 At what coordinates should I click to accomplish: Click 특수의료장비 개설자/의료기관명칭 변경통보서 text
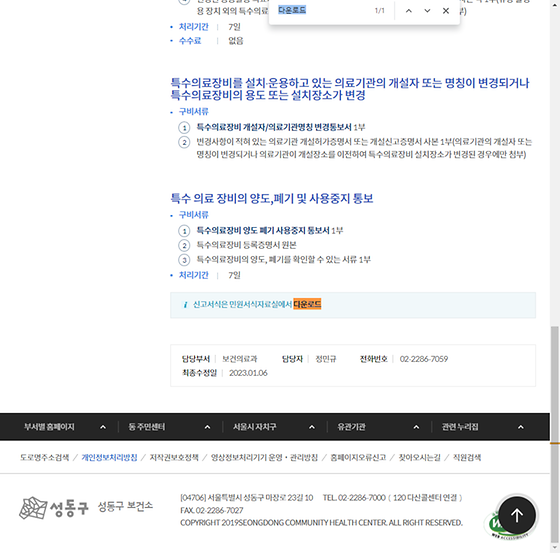pos(274,127)
